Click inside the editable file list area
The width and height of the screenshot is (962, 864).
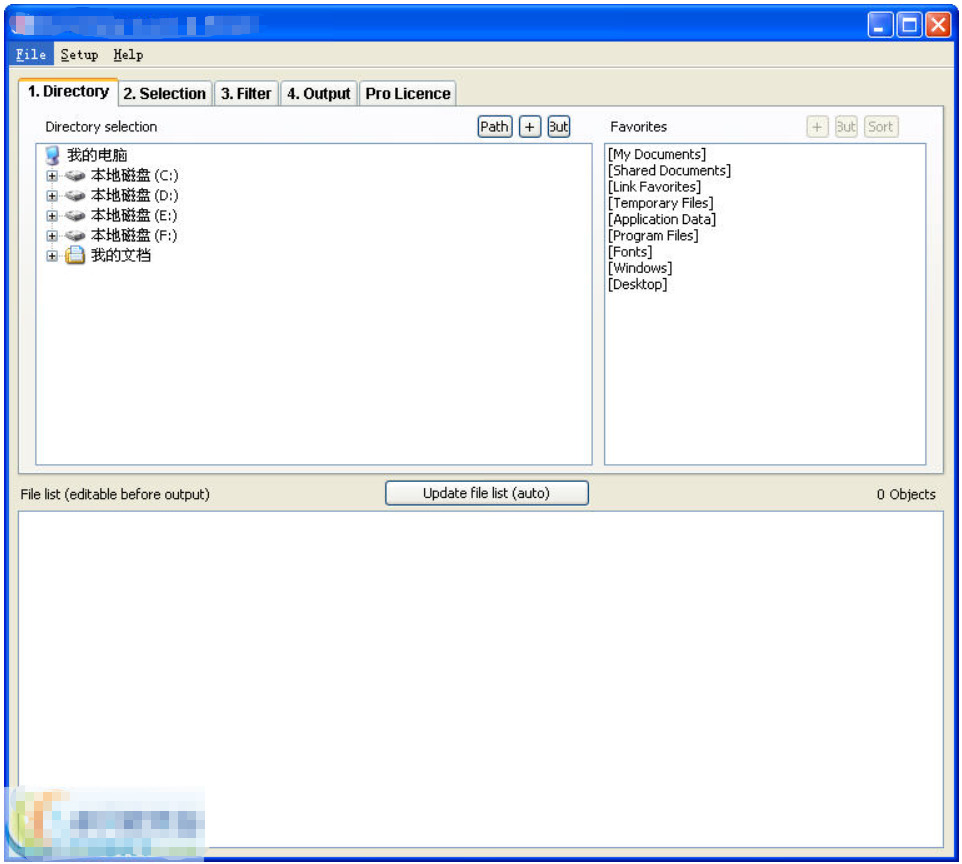pos(480,679)
